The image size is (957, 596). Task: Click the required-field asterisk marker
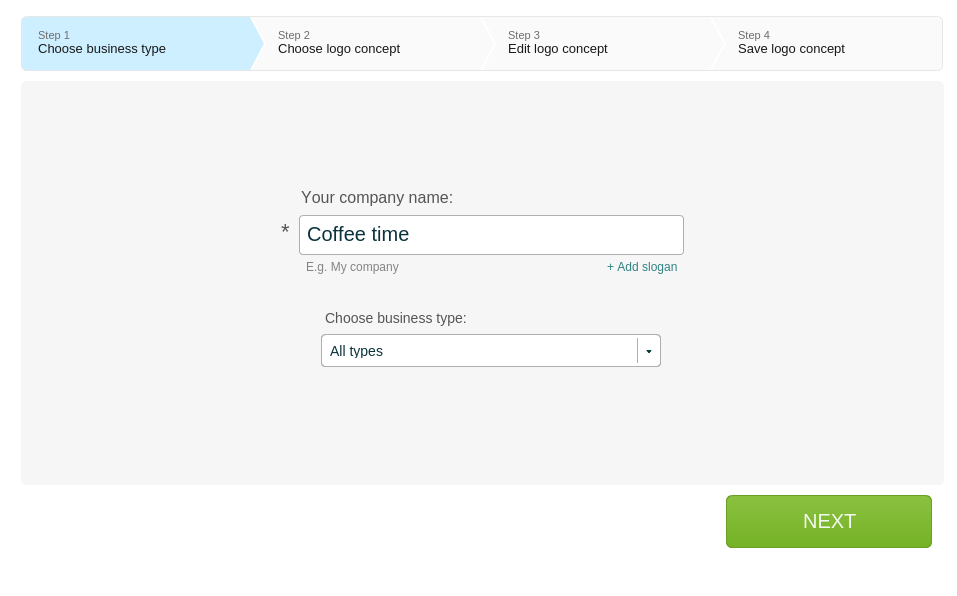285,231
